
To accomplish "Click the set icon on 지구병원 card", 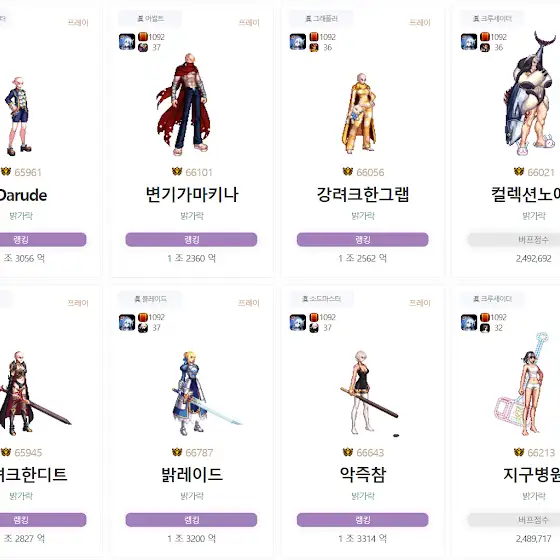I will click(469, 322).
